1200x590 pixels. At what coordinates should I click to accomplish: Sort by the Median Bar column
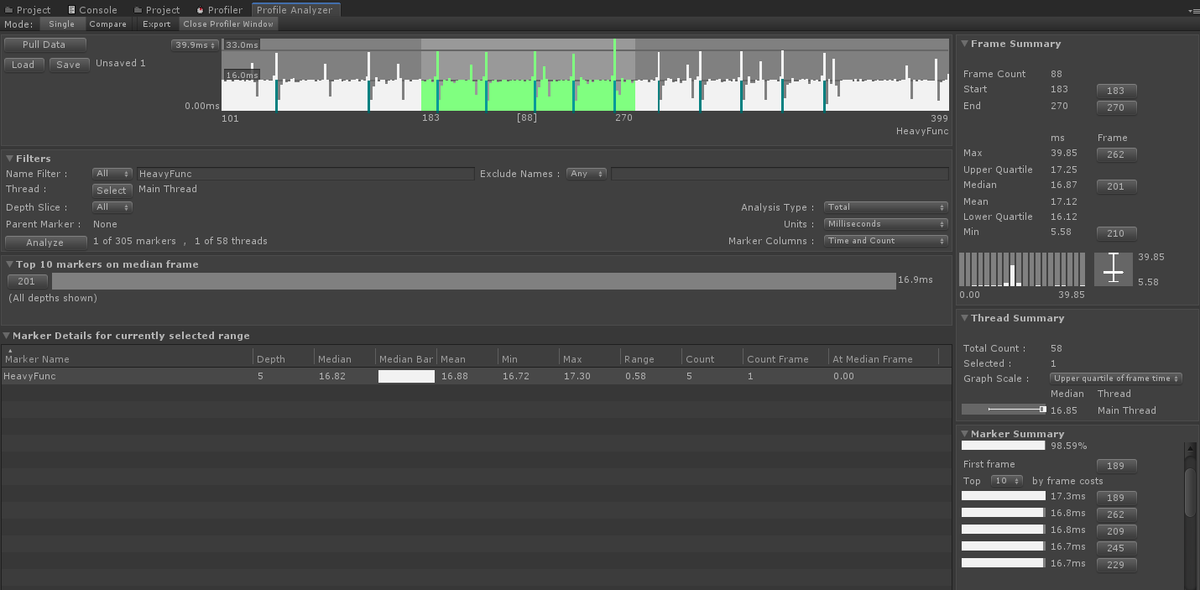[x=405, y=358]
